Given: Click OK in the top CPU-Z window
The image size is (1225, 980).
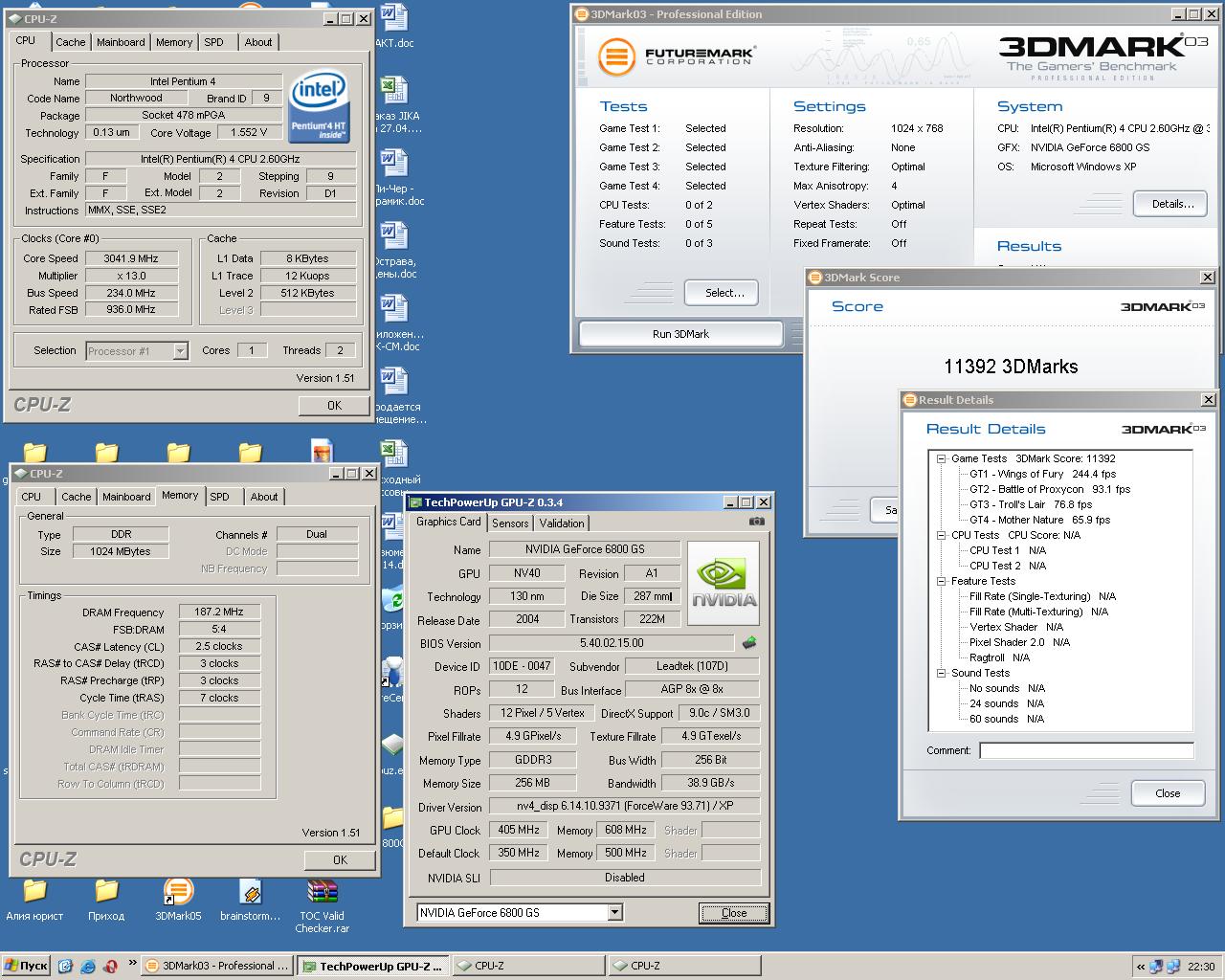Looking at the screenshot, I should (334, 406).
